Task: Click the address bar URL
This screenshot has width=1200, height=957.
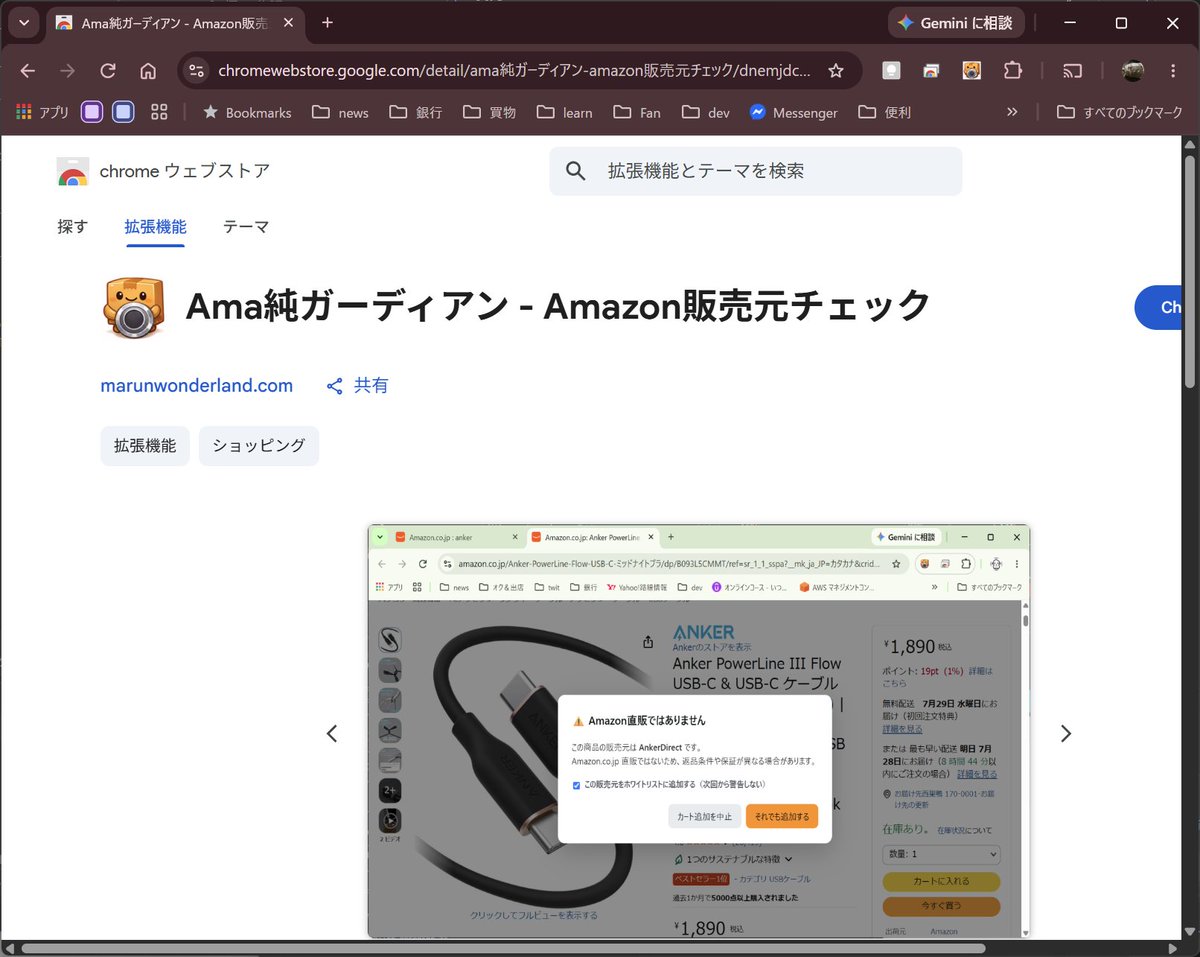Action: 515,70
